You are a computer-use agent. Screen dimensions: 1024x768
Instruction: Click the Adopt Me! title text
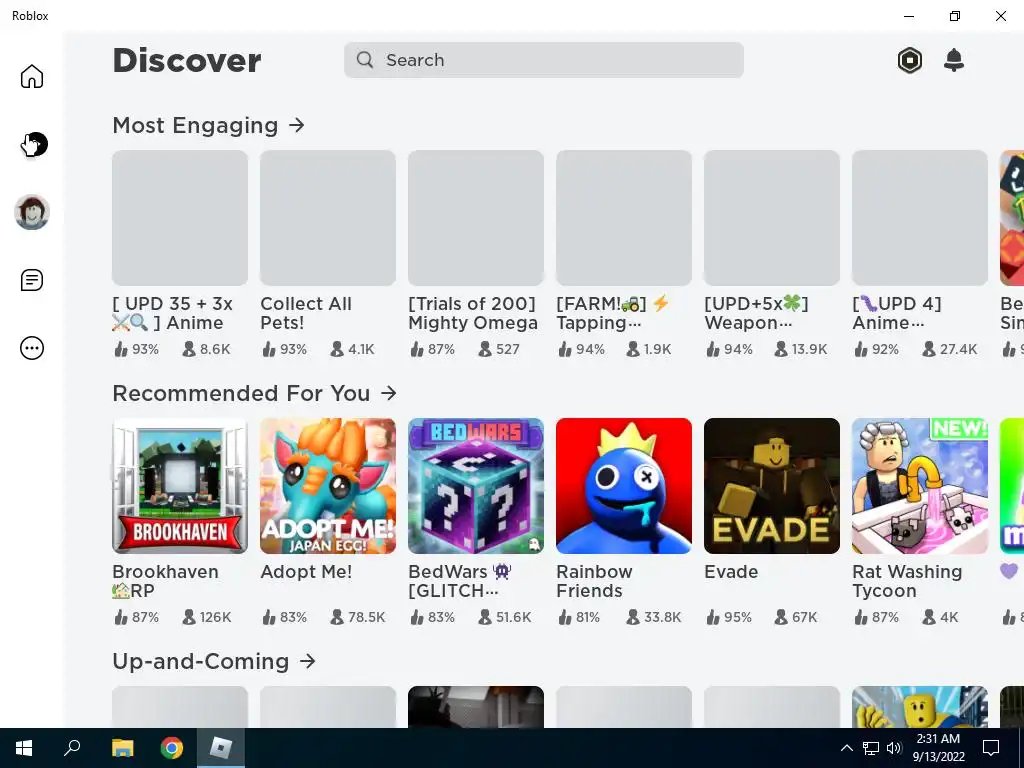tap(306, 571)
